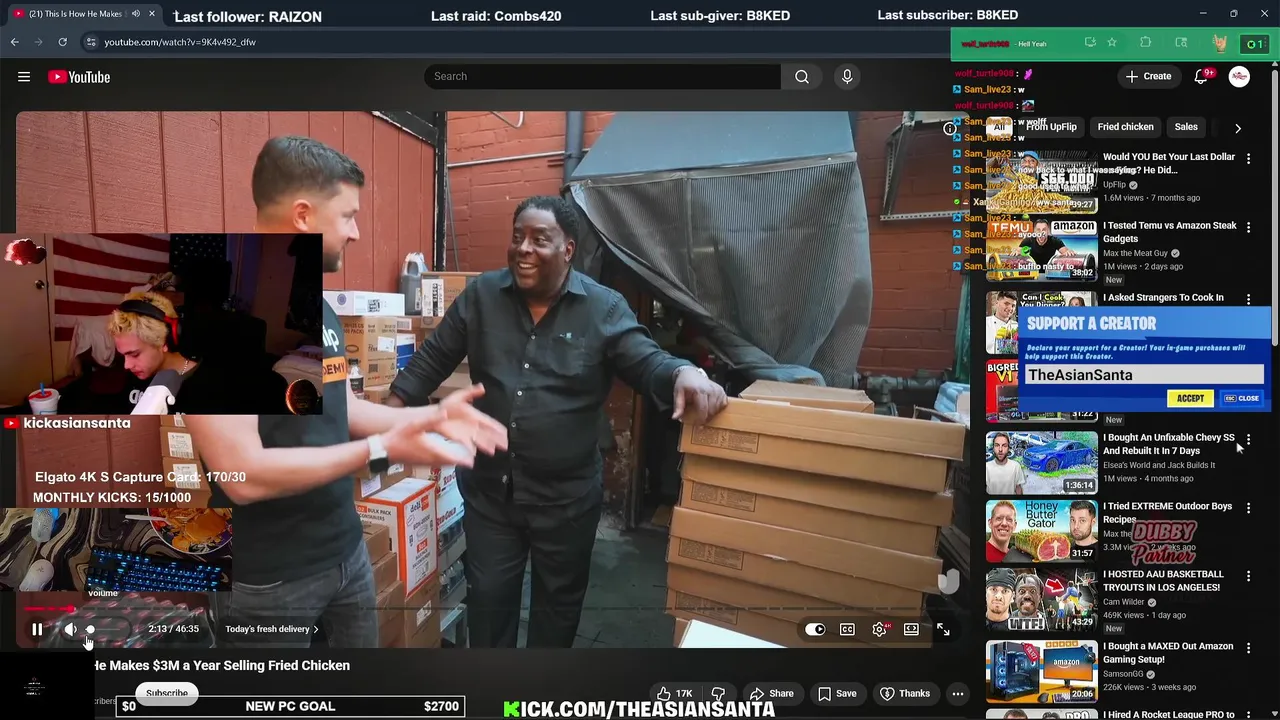Open options for "I Tested Temu vs Amazon Steak Gadgets"

coord(1248,228)
